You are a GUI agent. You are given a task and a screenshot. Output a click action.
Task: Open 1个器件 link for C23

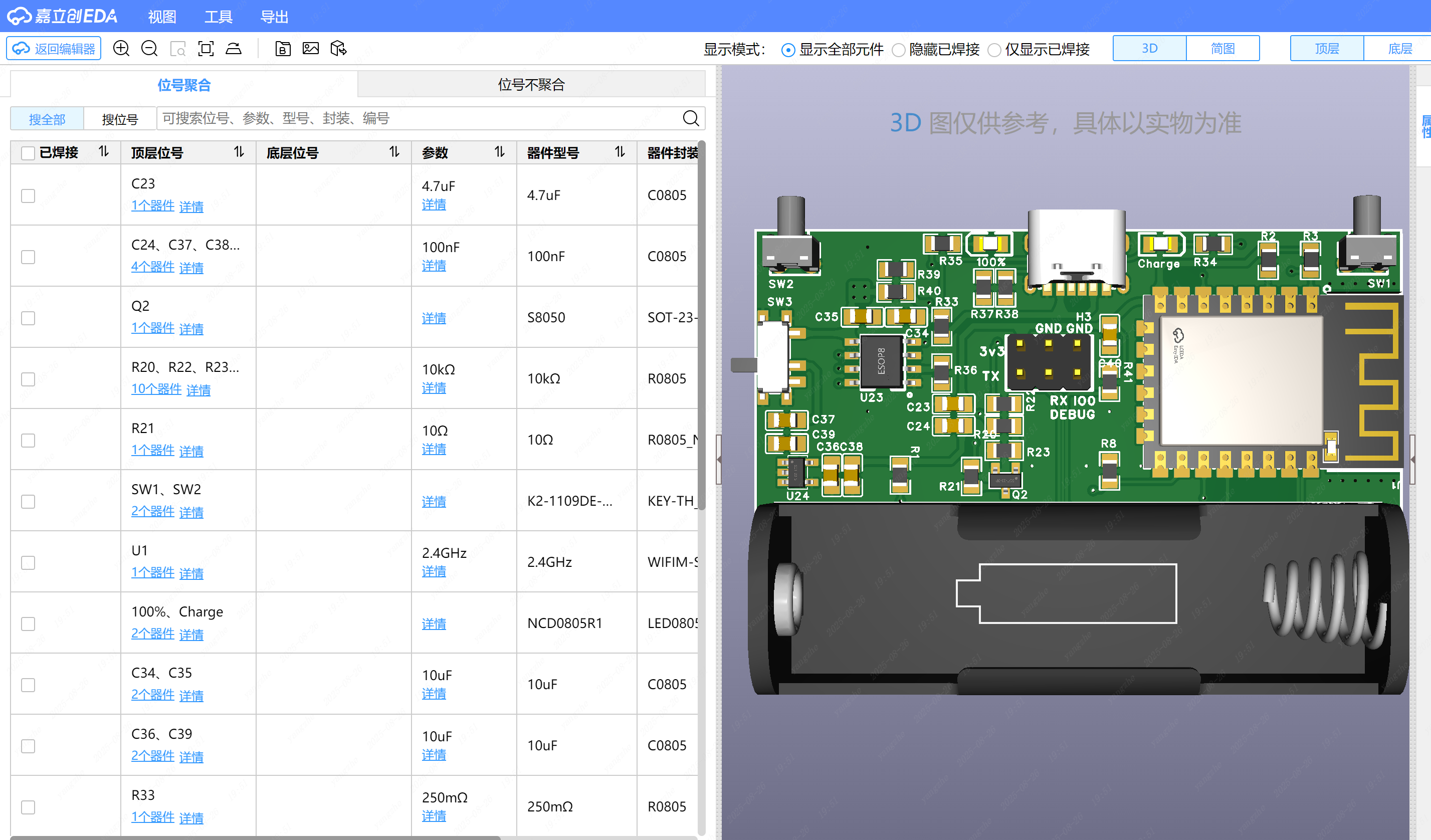point(153,205)
